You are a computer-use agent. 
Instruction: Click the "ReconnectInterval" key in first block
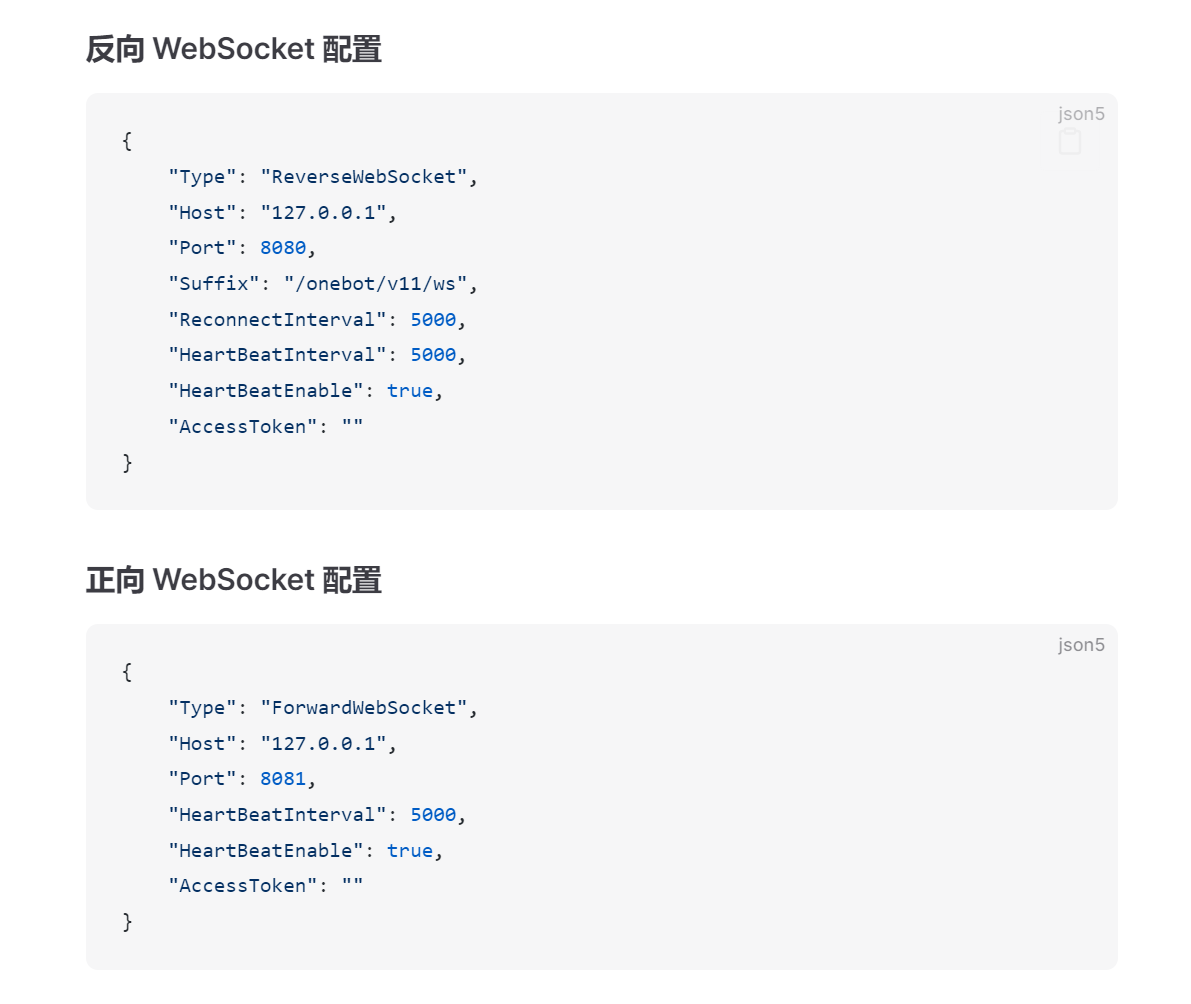coord(277,320)
